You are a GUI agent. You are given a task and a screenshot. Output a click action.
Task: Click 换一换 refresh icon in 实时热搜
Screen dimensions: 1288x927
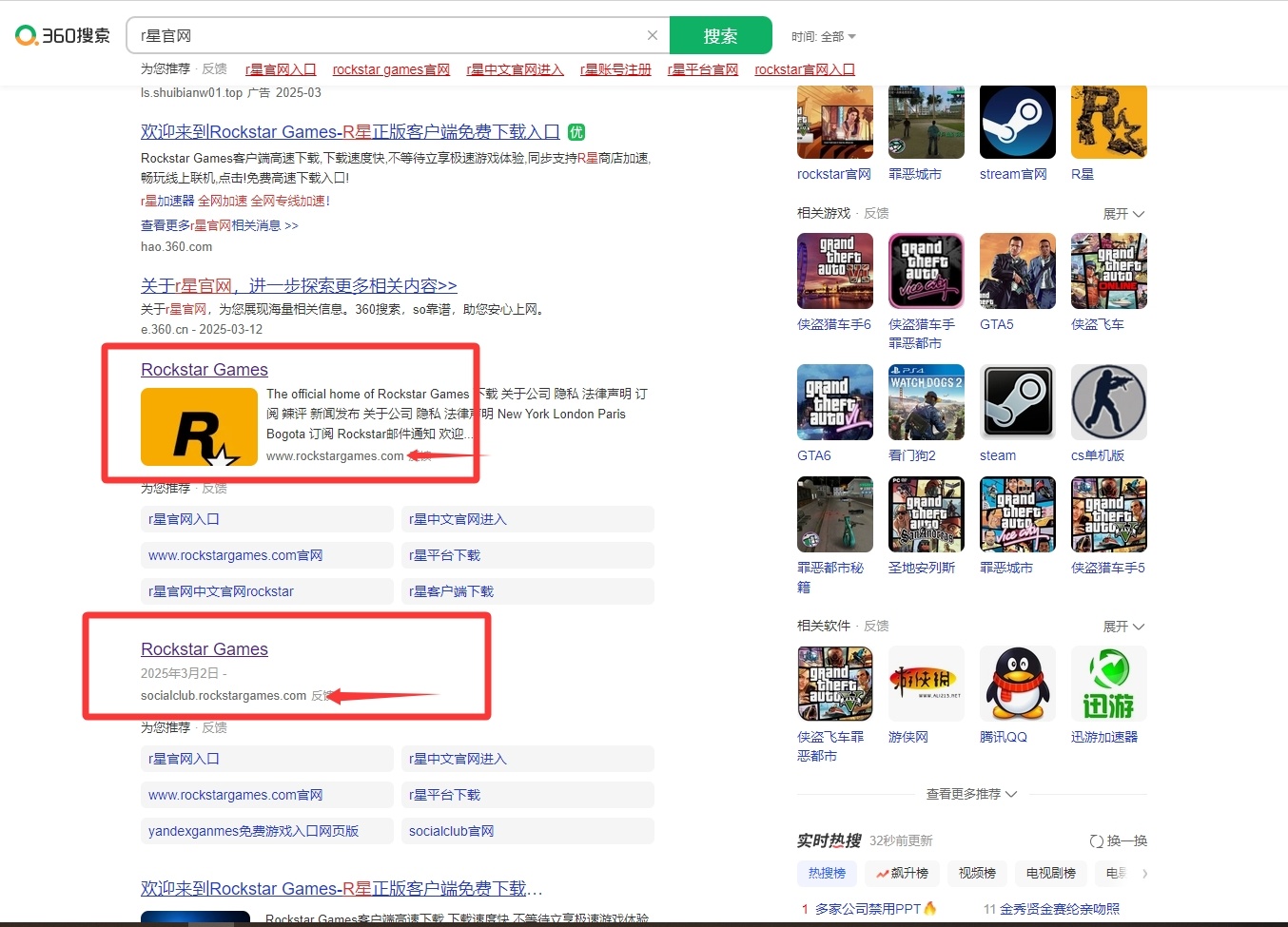pyautogui.click(x=1097, y=841)
